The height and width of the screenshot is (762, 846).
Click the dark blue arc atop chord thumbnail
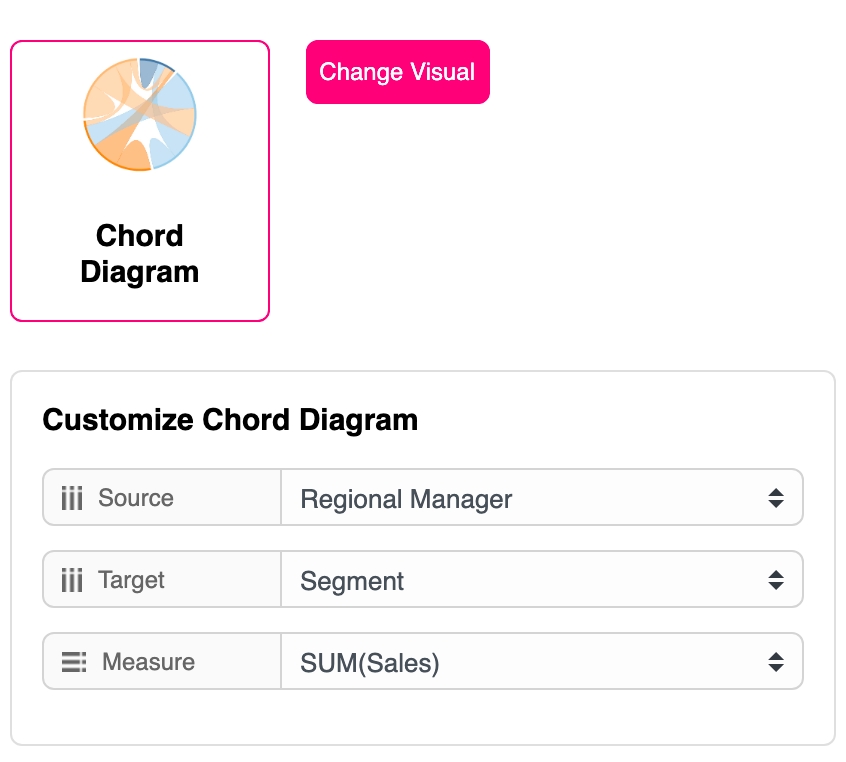click(152, 68)
